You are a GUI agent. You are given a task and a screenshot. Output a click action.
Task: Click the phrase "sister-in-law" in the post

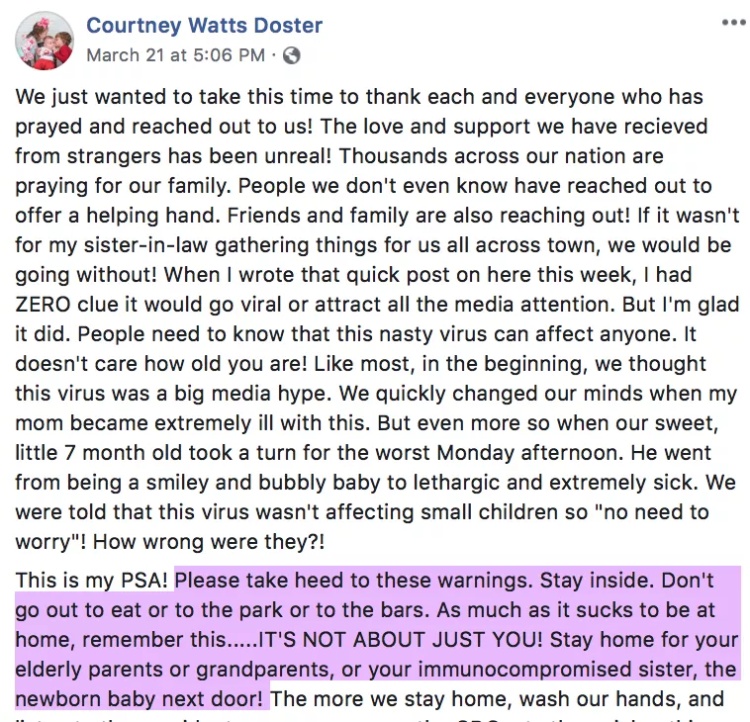pyautogui.click(x=146, y=245)
